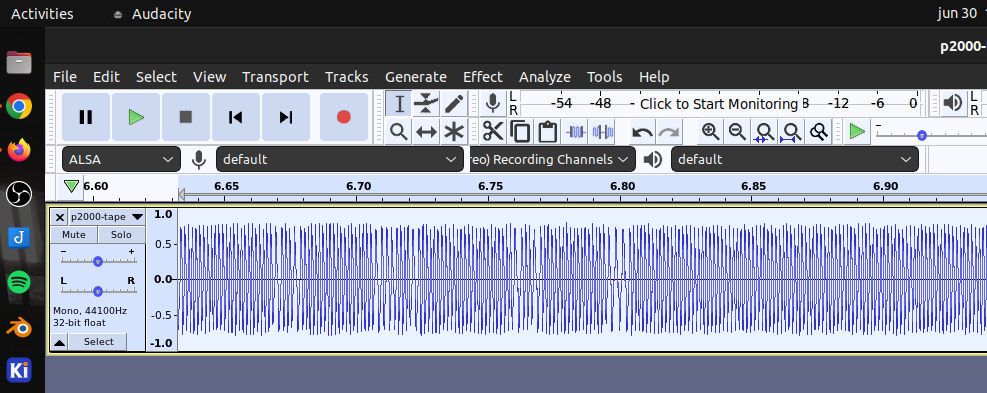987x393 pixels.
Task: Fit selection to width zoom icon
Action: 764,132
